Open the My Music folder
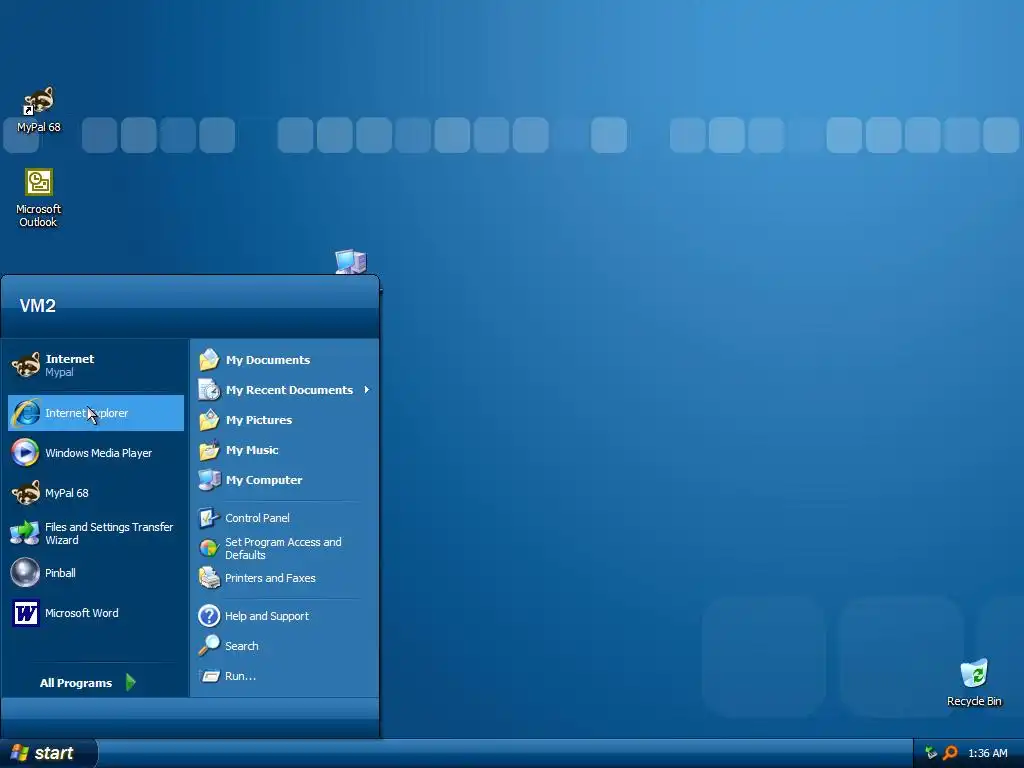 tap(285, 450)
